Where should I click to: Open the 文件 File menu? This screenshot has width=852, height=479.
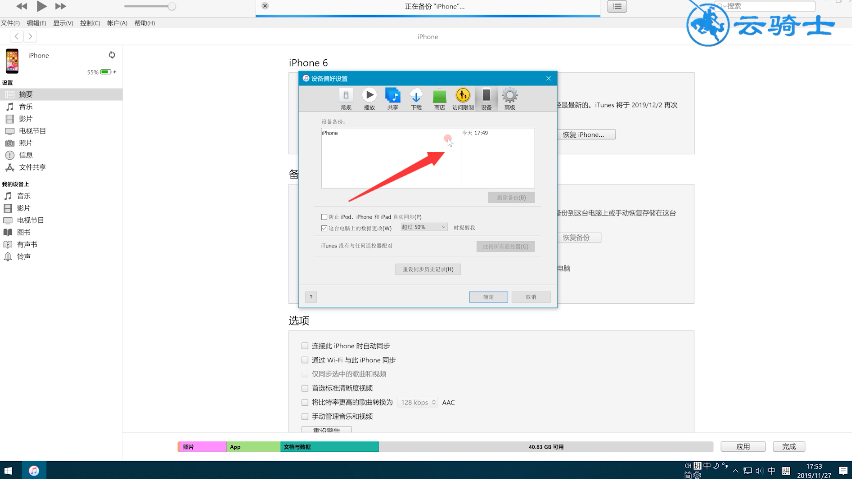click(x=10, y=23)
